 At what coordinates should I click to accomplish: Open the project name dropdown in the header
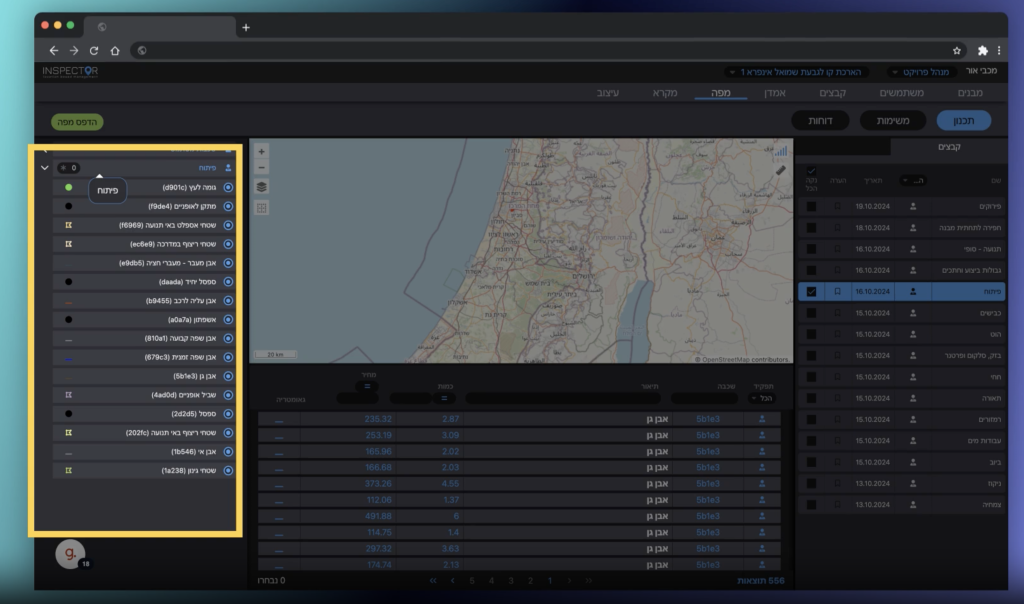click(796, 72)
